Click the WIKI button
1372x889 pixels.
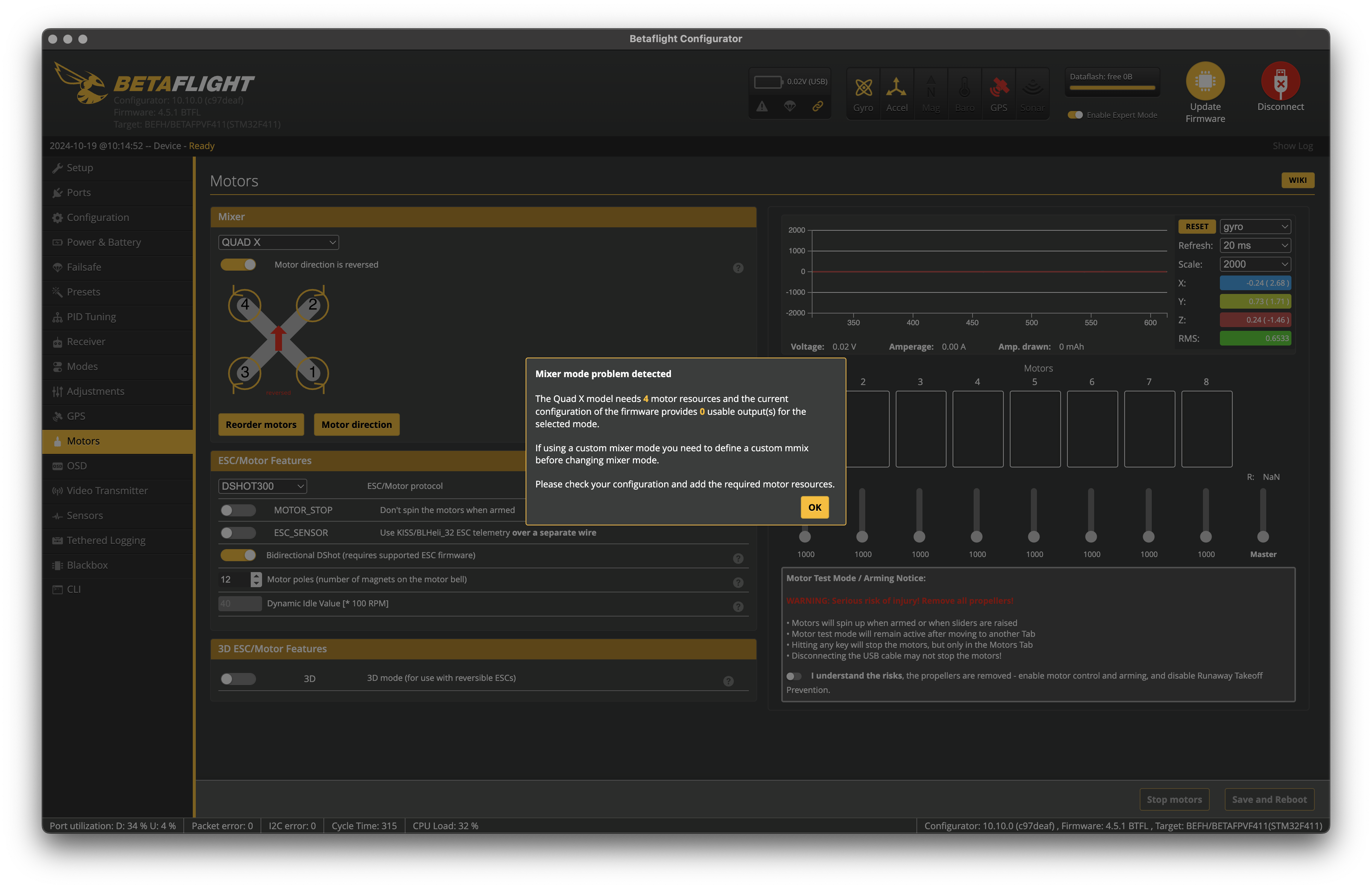[x=1297, y=180]
